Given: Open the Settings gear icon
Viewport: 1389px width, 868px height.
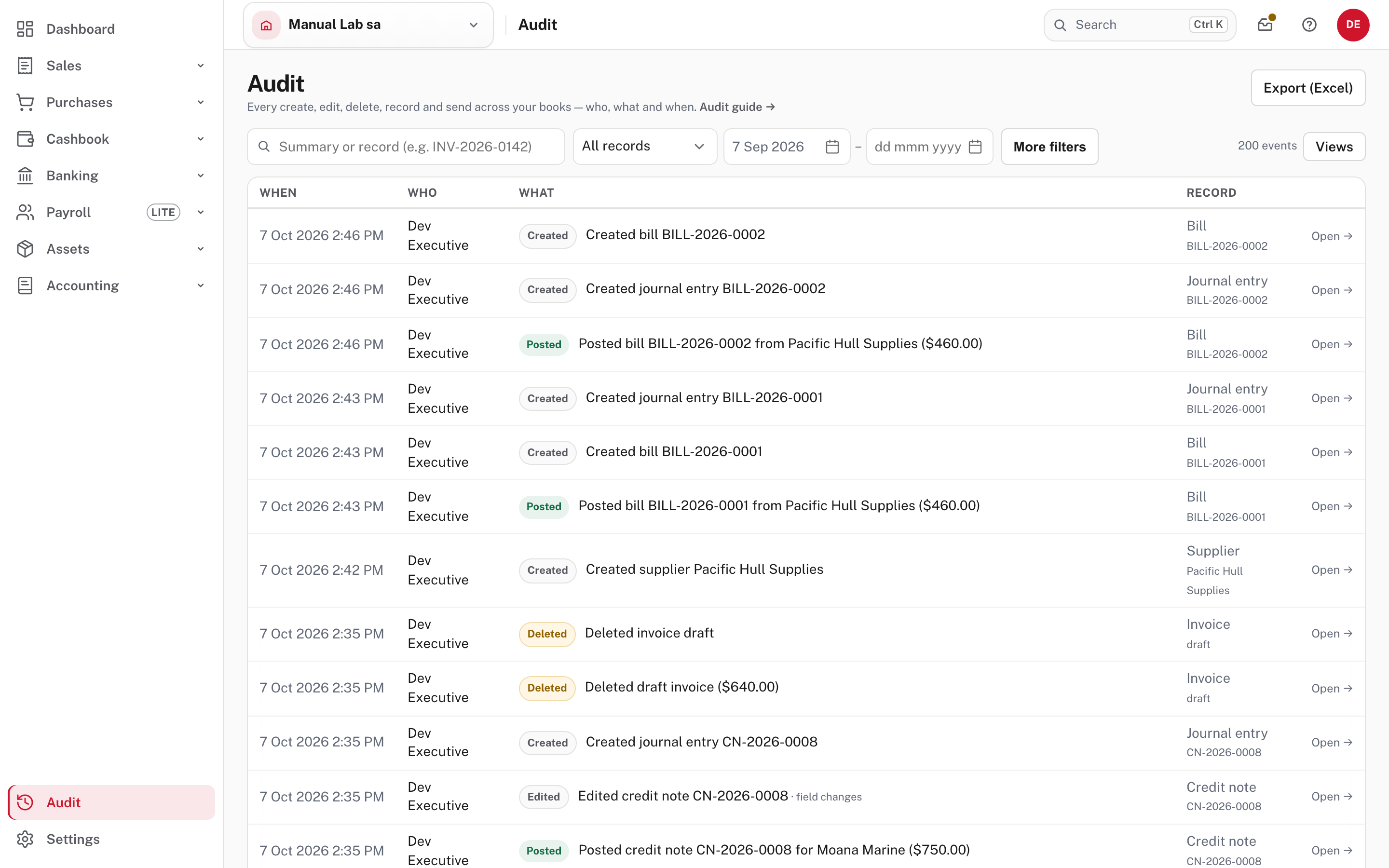Looking at the screenshot, I should [x=25, y=839].
